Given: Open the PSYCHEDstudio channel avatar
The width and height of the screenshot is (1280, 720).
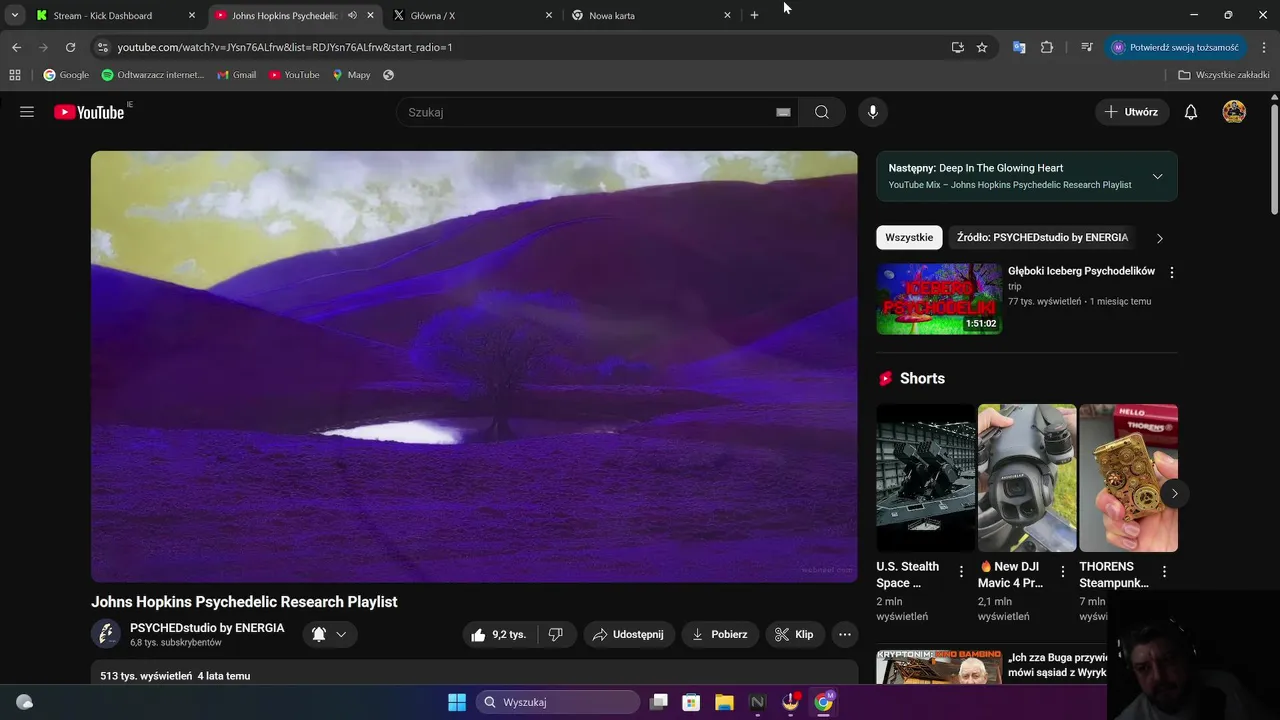Looking at the screenshot, I should [x=106, y=634].
